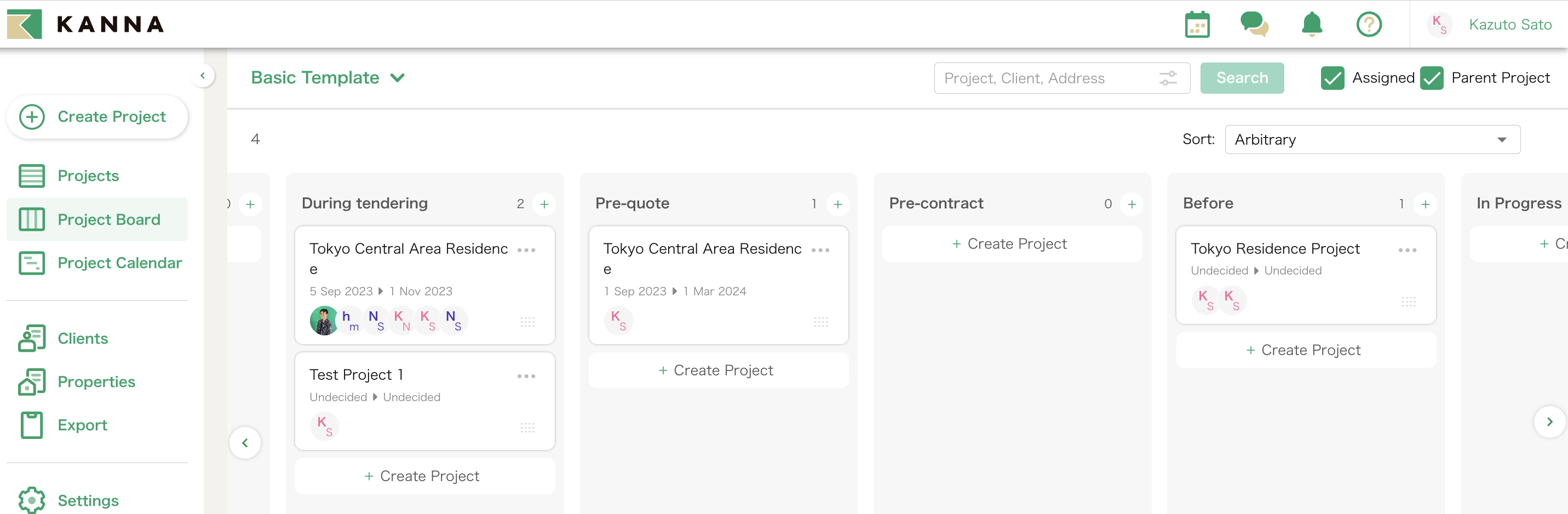
Task: Open the calendar icon in header
Action: [x=1197, y=25]
